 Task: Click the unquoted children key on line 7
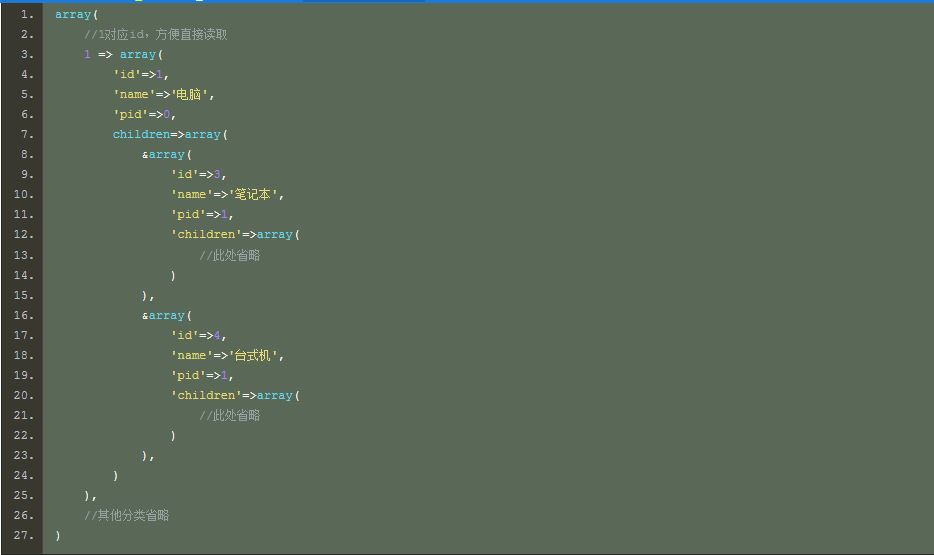click(141, 134)
